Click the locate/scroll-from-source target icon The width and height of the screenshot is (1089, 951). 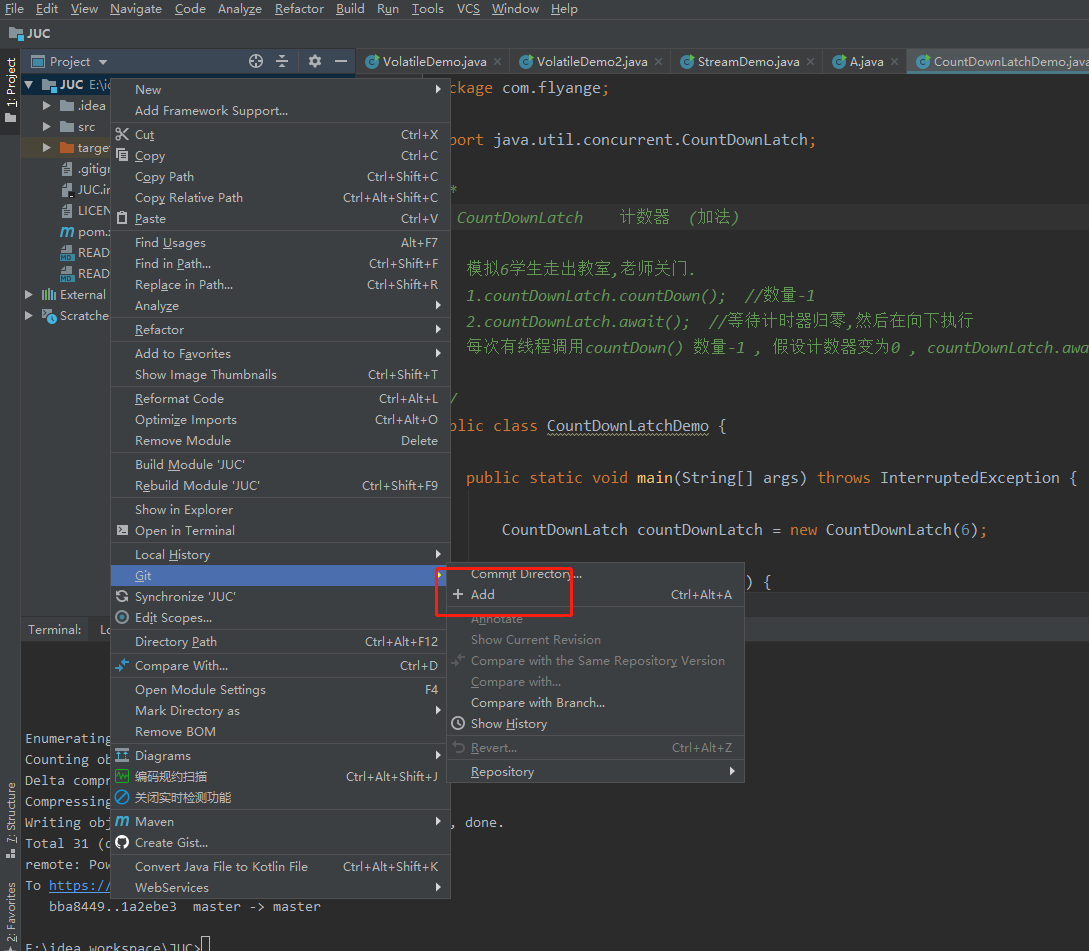coord(256,62)
